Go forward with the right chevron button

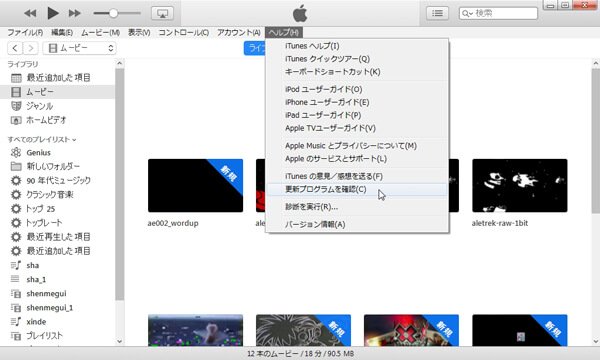click(31, 48)
